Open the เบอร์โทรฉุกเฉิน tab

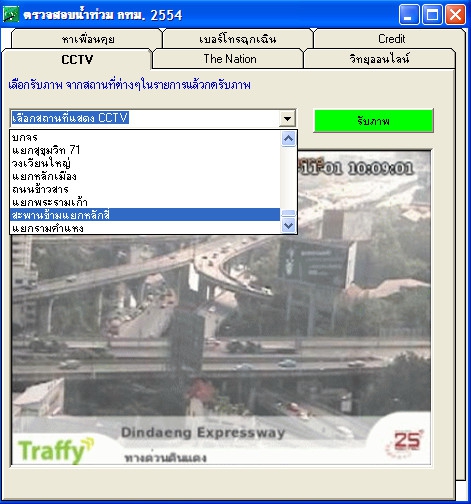[238, 39]
